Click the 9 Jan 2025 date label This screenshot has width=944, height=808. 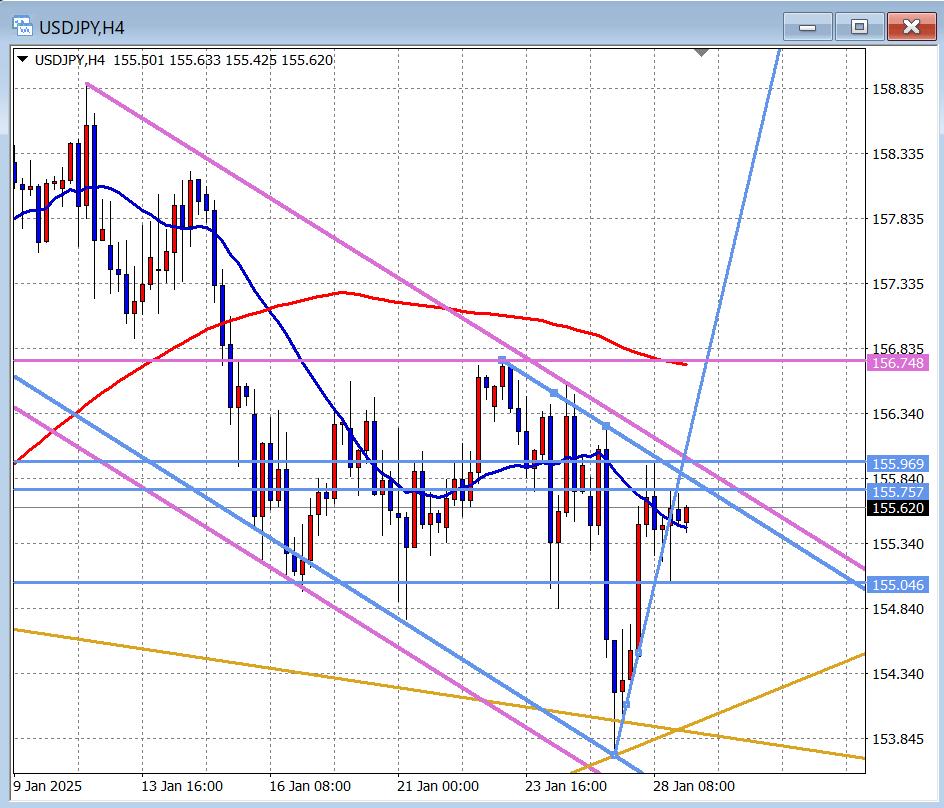[48, 786]
